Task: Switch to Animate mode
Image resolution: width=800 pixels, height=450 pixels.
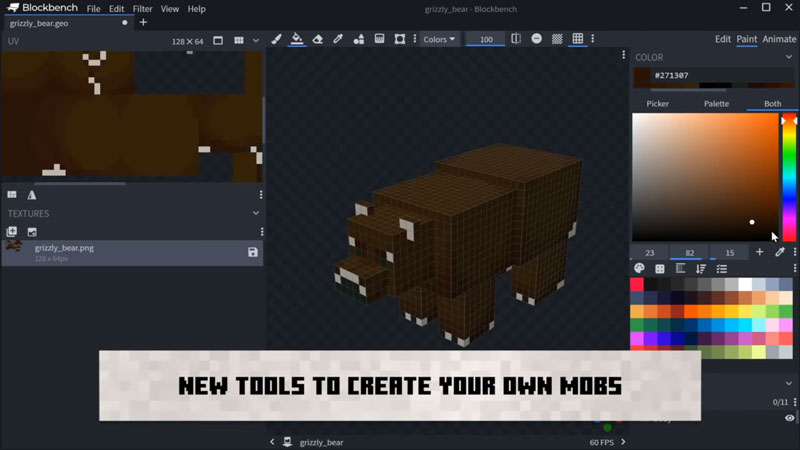Action: pos(779,39)
